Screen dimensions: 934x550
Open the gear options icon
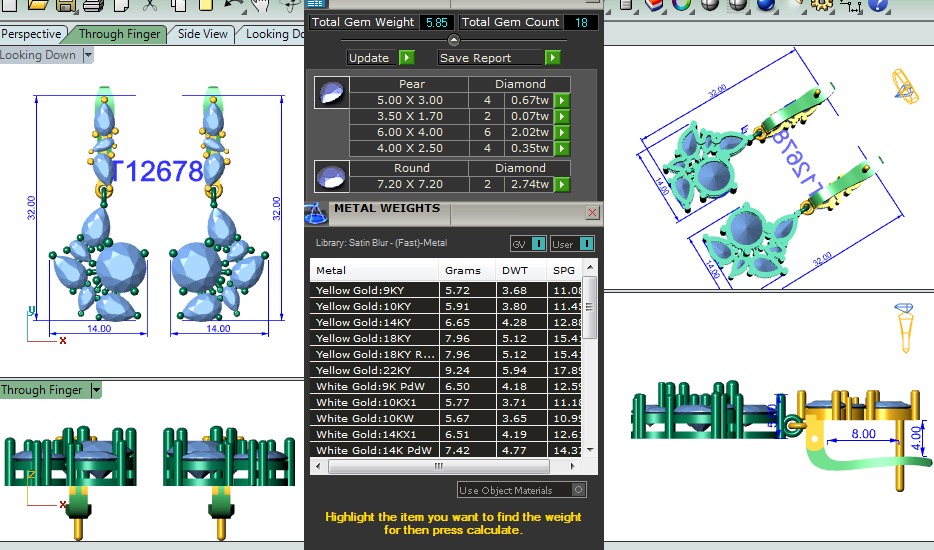822,5
